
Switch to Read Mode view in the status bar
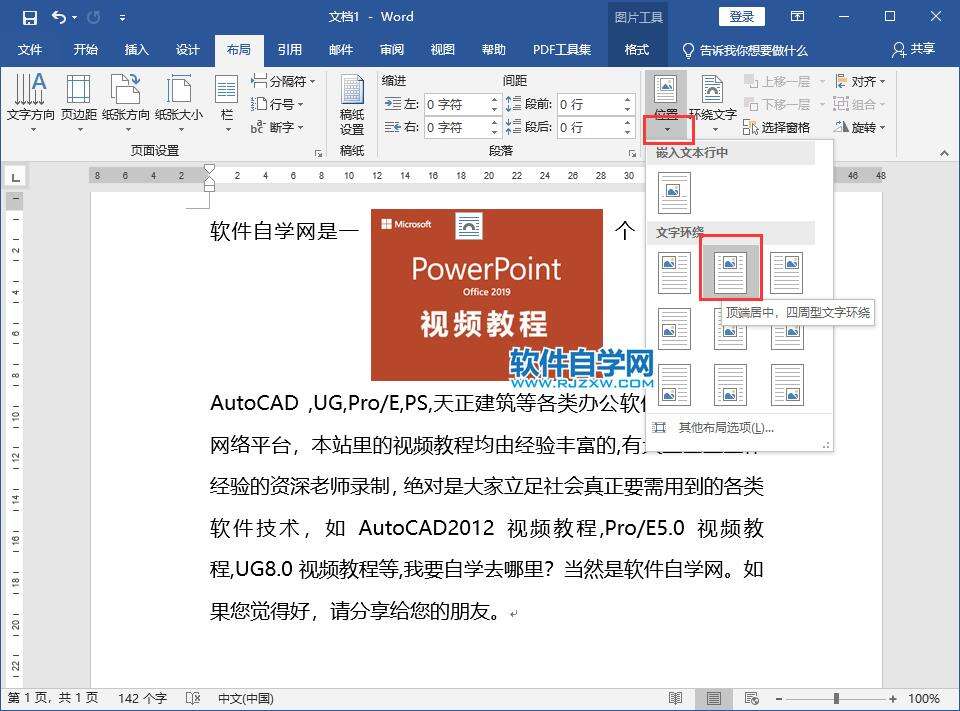675,698
